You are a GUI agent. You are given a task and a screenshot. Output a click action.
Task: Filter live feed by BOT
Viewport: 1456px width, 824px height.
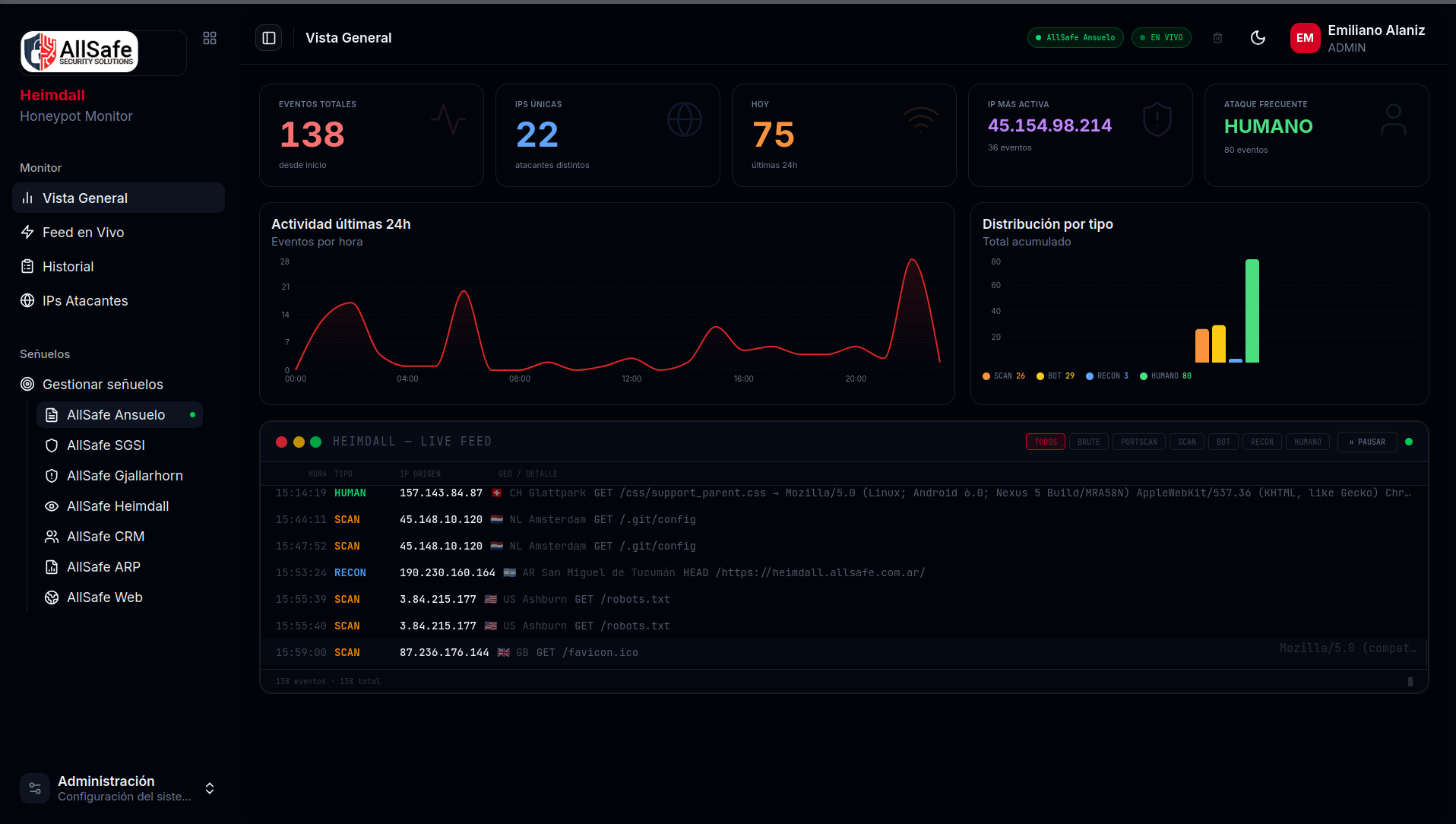click(1223, 442)
